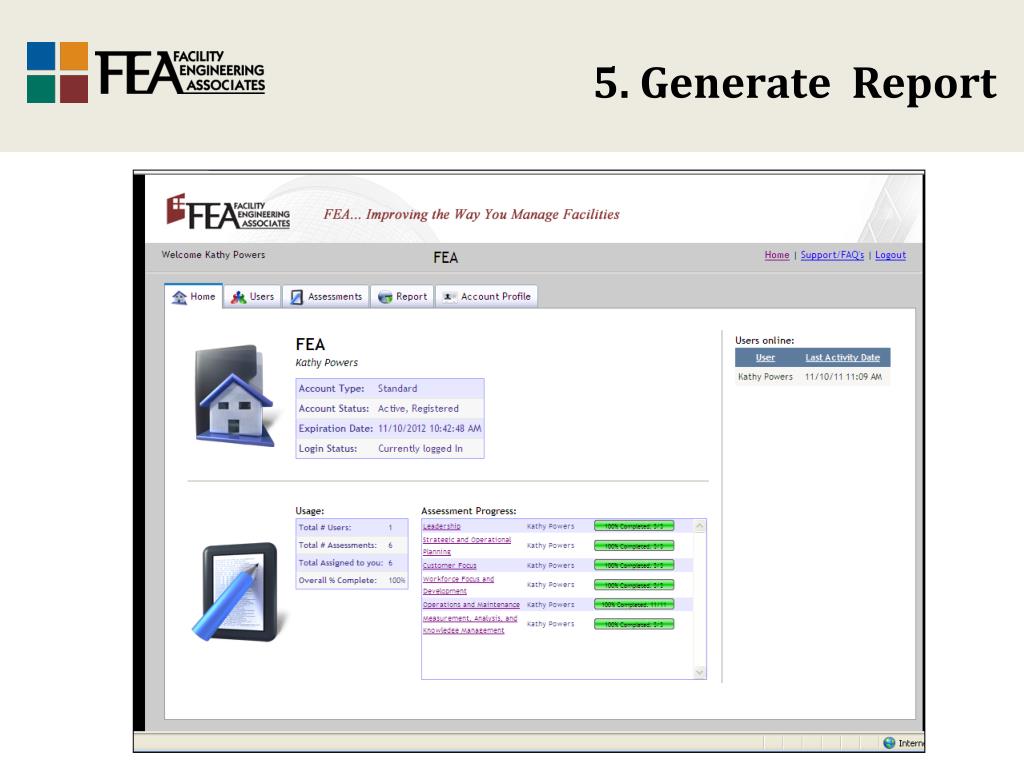The height and width of the screenshot is (768, 1024).
Task: Click the house icon on Home tab
Action: pyautogui.click(x=179, y=297)
